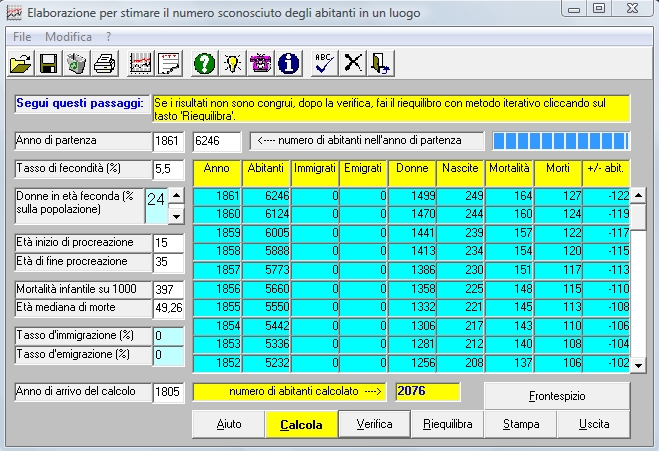
Task: Click the open folder toolbar icon
Action: click(x=20, y=63)
